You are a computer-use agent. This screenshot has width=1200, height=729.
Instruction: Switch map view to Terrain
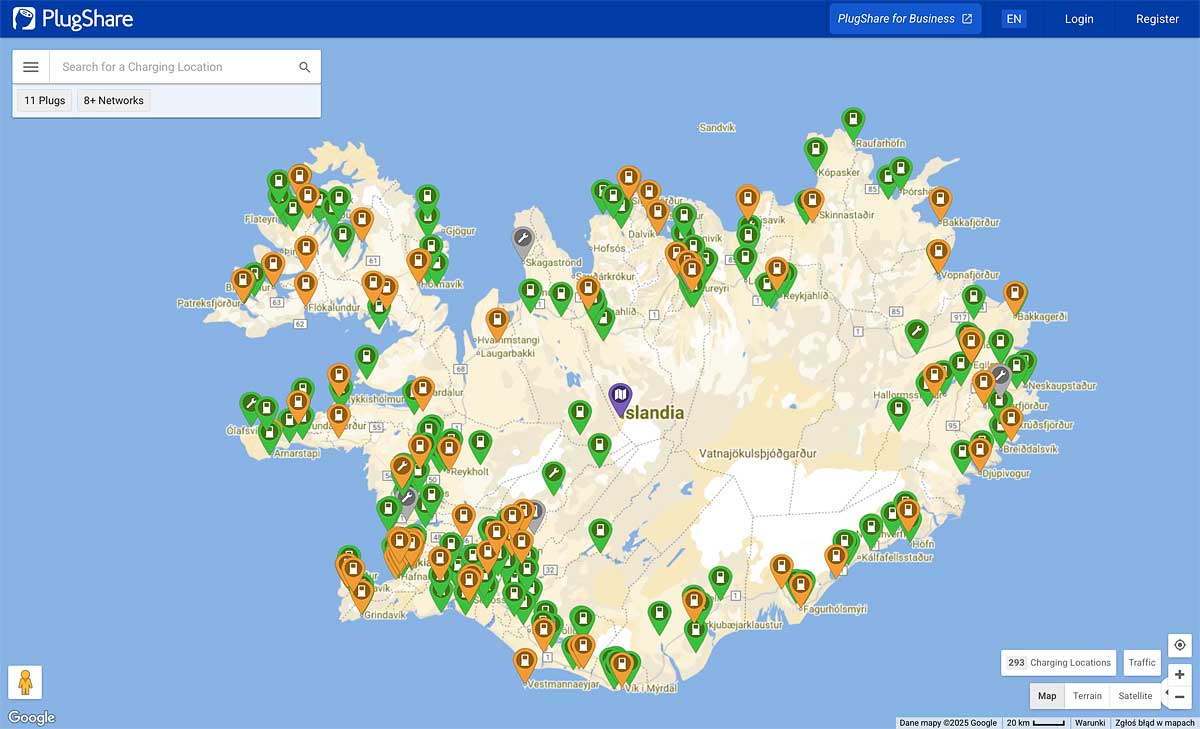(1087, 696)
